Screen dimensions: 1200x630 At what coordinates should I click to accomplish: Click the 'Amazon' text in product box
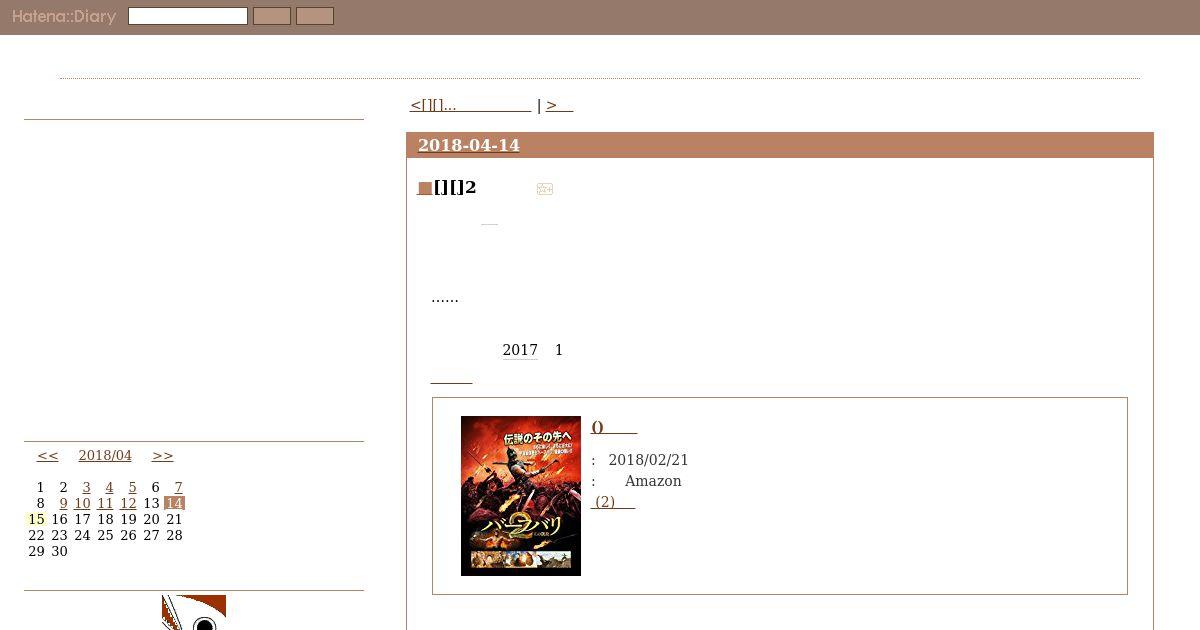(653, 481)
